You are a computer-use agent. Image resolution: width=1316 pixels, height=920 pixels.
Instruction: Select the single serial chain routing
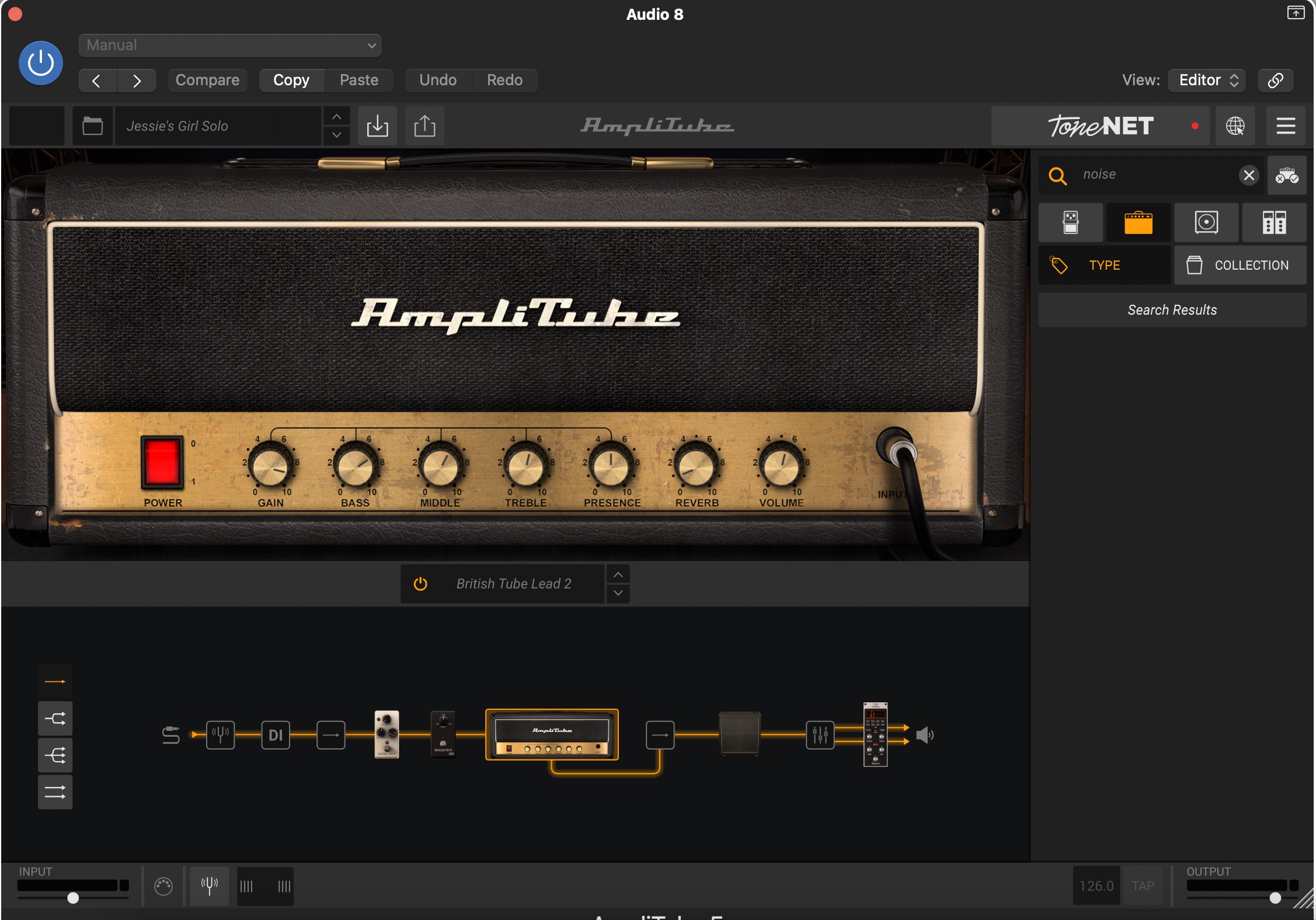[55, 681]
